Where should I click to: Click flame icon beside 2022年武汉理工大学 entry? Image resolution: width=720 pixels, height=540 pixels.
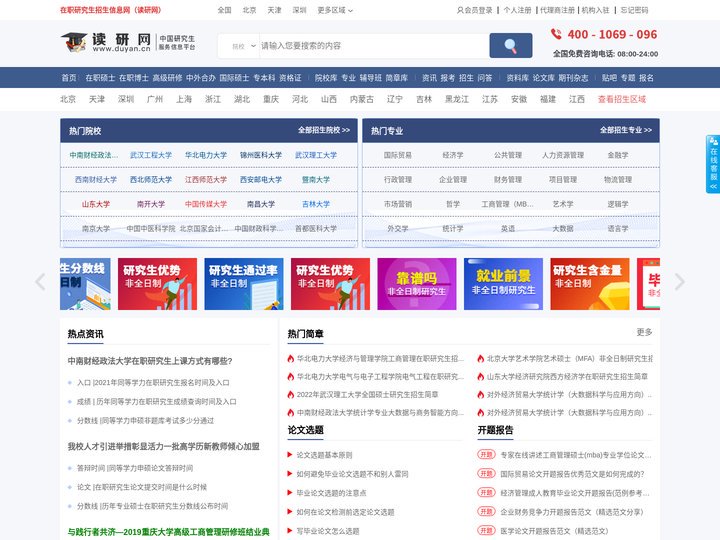(290, 394)
